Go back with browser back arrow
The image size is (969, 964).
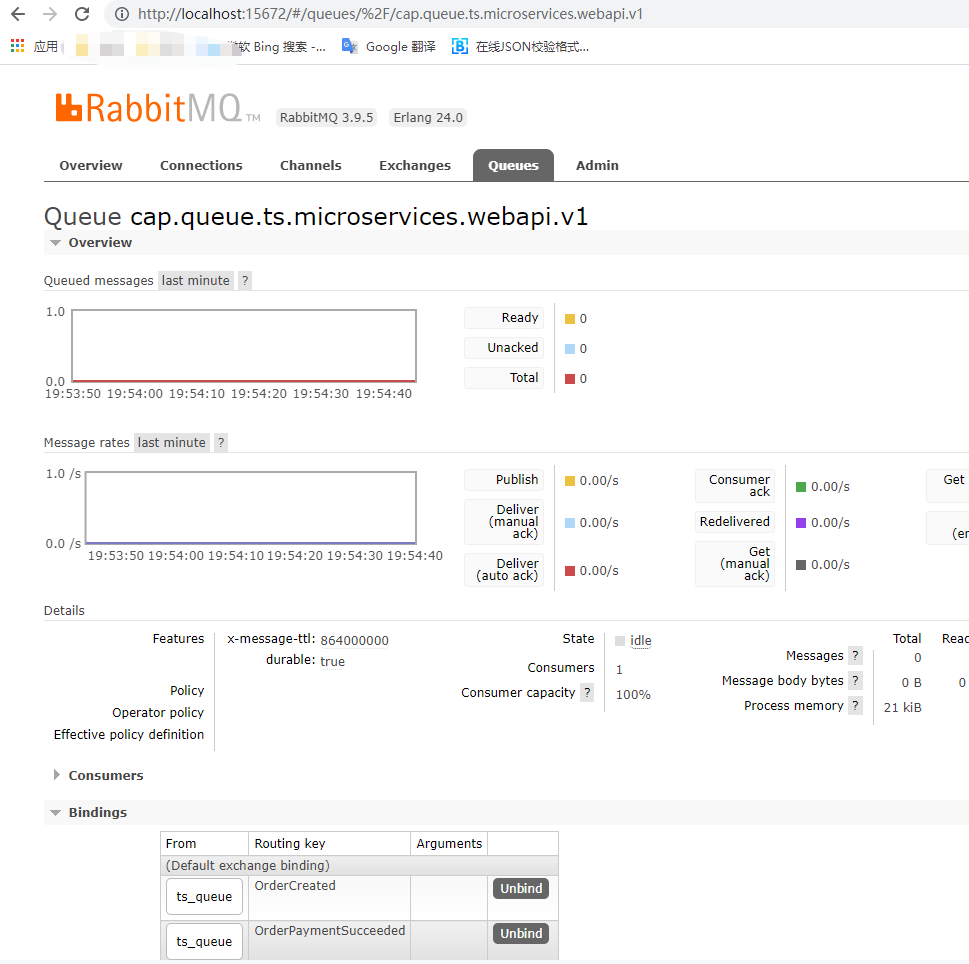(x=18, y=14)
